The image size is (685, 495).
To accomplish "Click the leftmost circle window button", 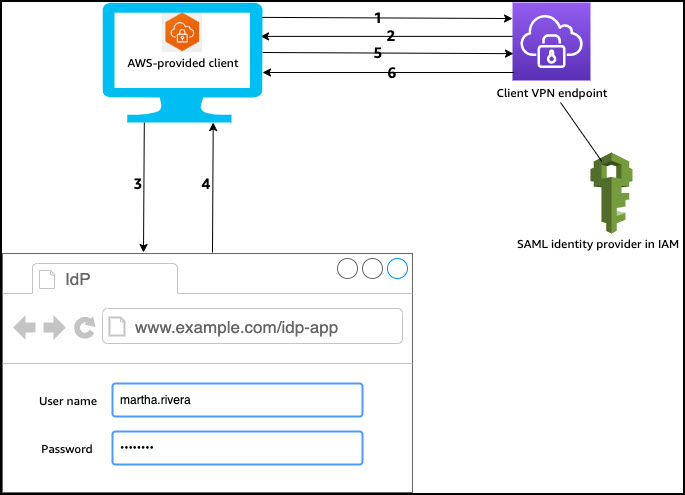I will pyautogui.click(x=347, y=269).
